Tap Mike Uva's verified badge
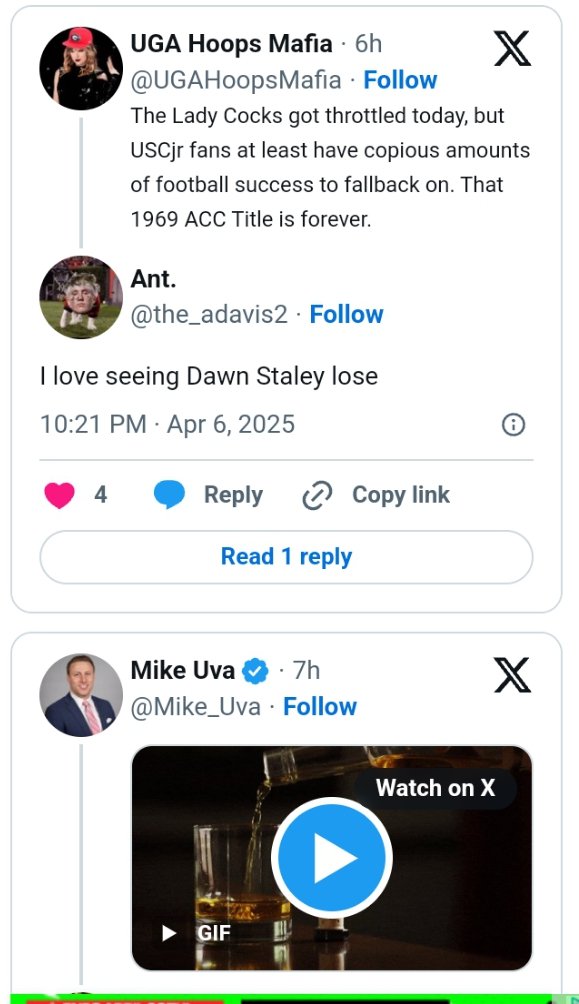 coord(256,670)
